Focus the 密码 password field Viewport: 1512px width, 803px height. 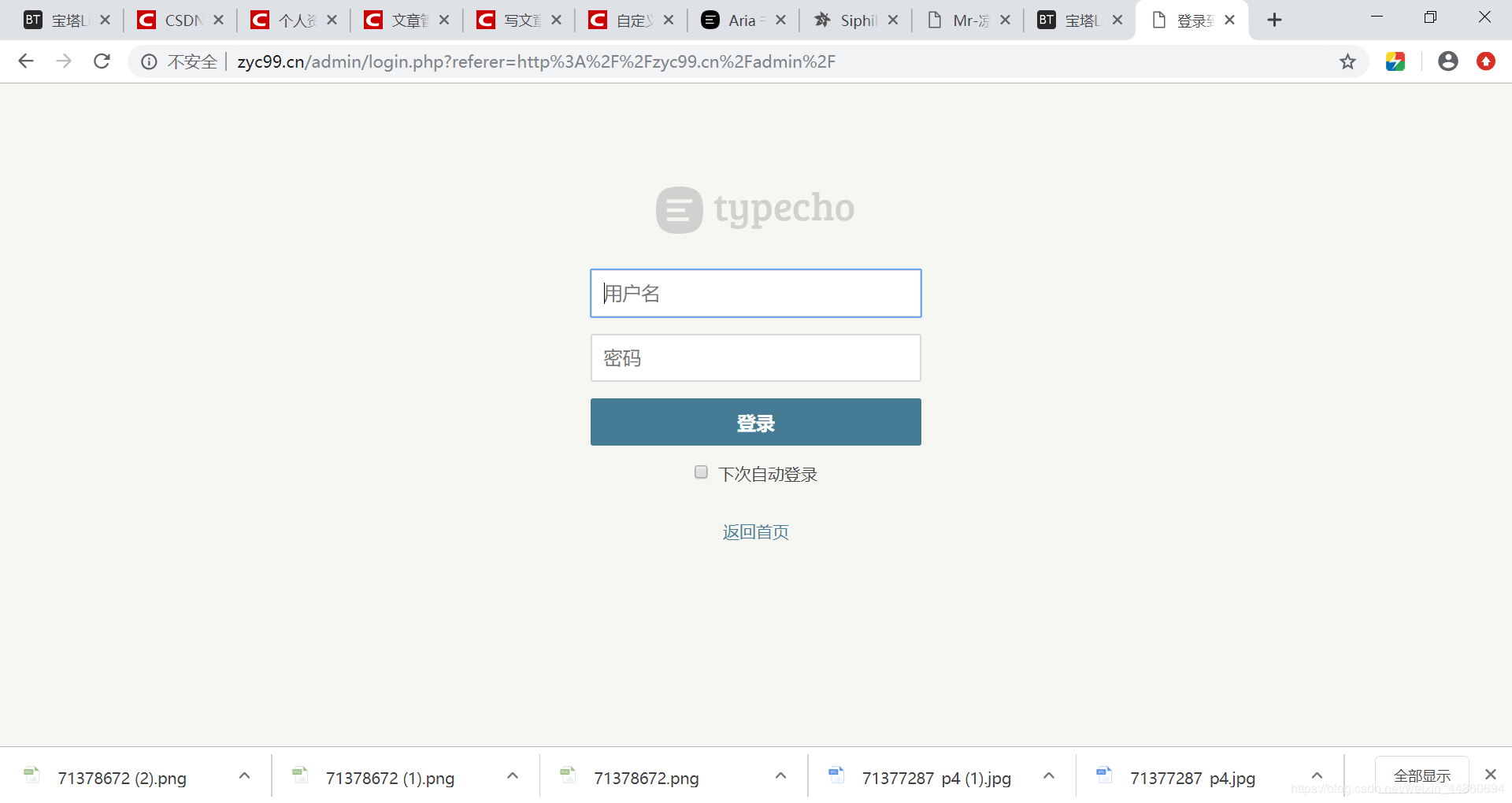click(755, 358)
